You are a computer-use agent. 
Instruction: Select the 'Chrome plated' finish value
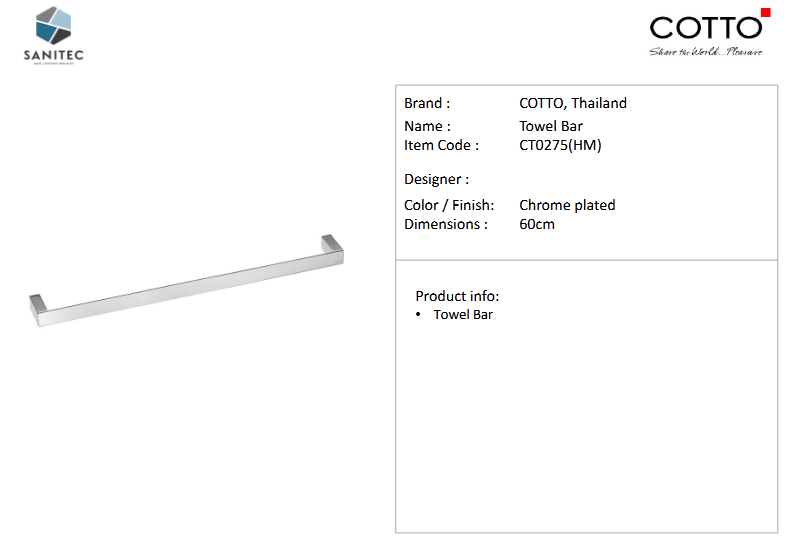[x=567, y=205]
